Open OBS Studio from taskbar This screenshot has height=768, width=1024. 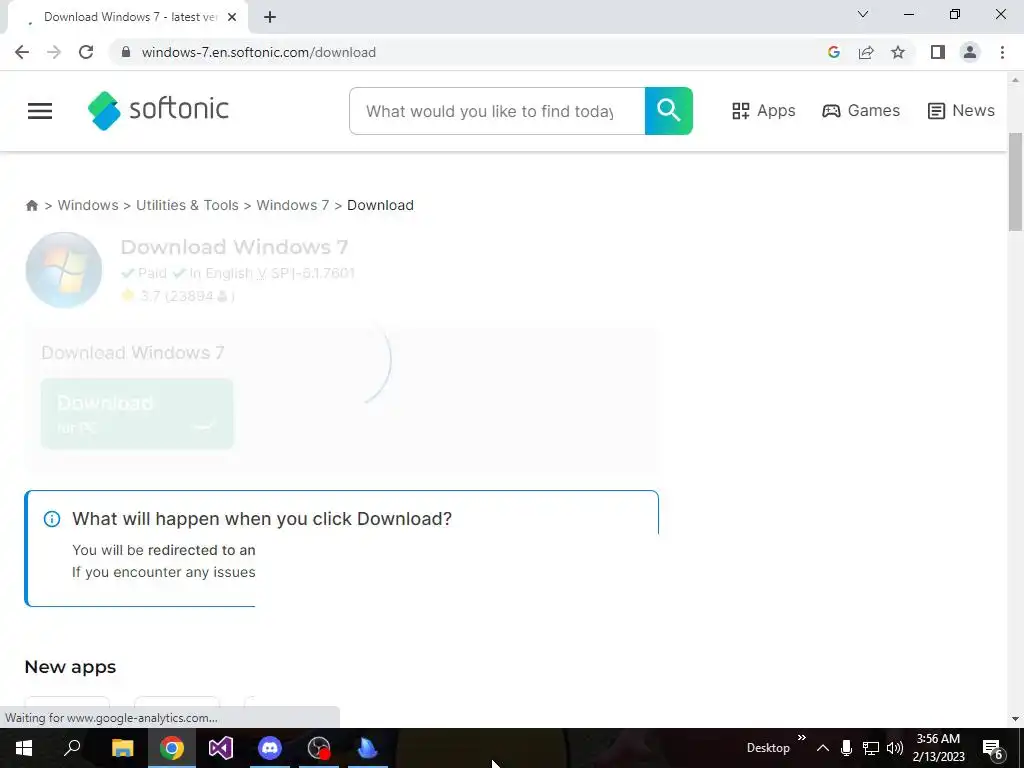coord(319,748)
